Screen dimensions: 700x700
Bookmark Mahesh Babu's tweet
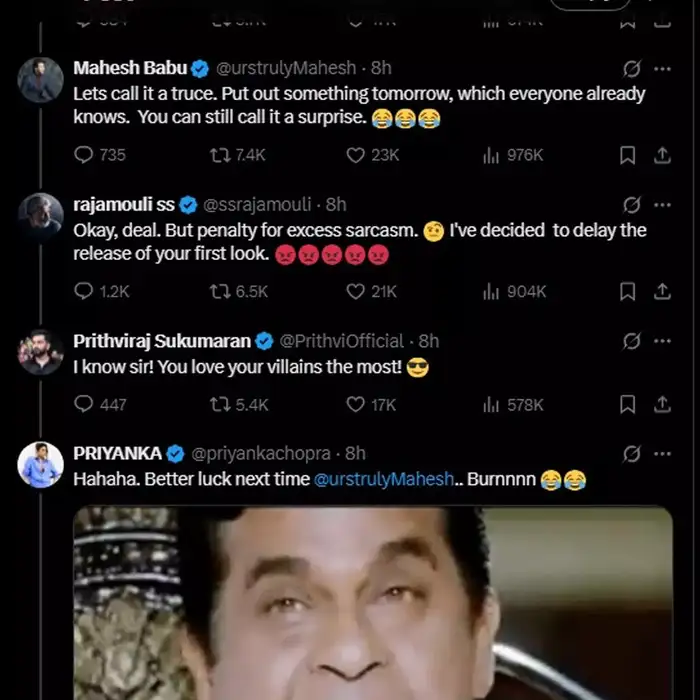coord(627,155)
